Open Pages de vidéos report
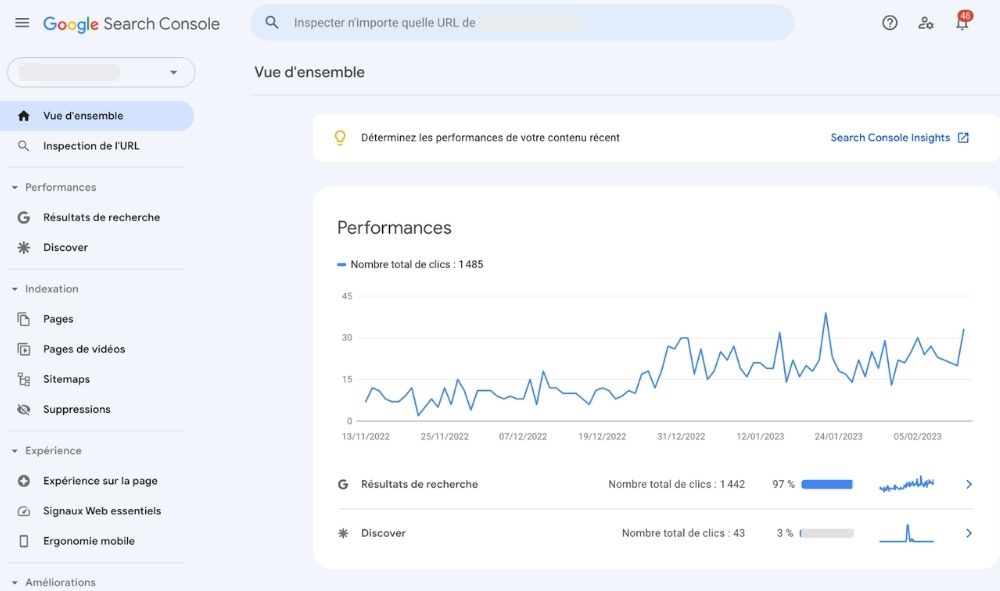The height and width of the screenshot is (591, 1000). click(x=85, y=349)
